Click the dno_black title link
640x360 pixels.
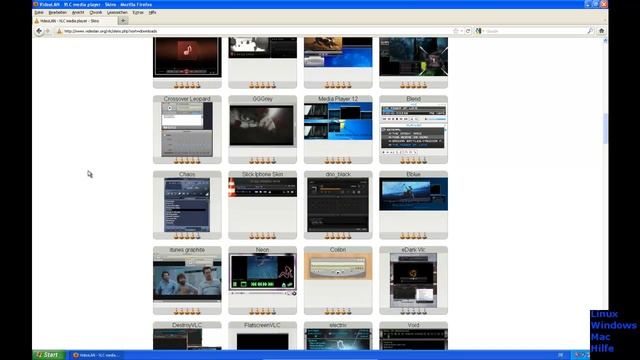[338, 174]
